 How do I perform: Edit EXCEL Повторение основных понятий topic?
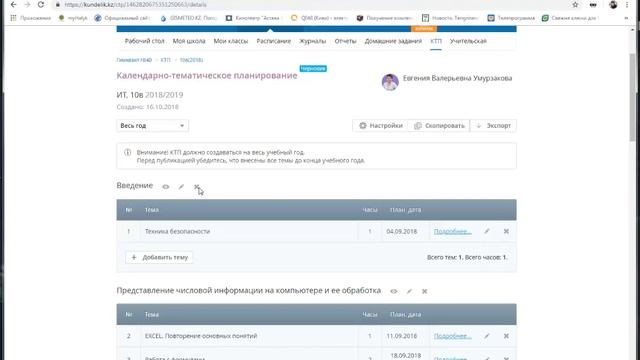(x=487, y=336)
